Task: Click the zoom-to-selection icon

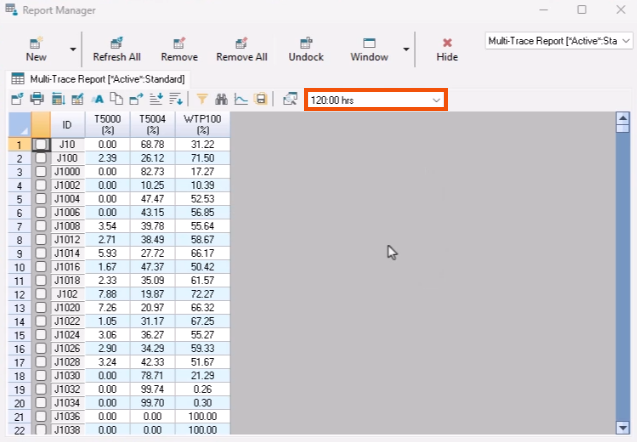Action: pos(290,99)
